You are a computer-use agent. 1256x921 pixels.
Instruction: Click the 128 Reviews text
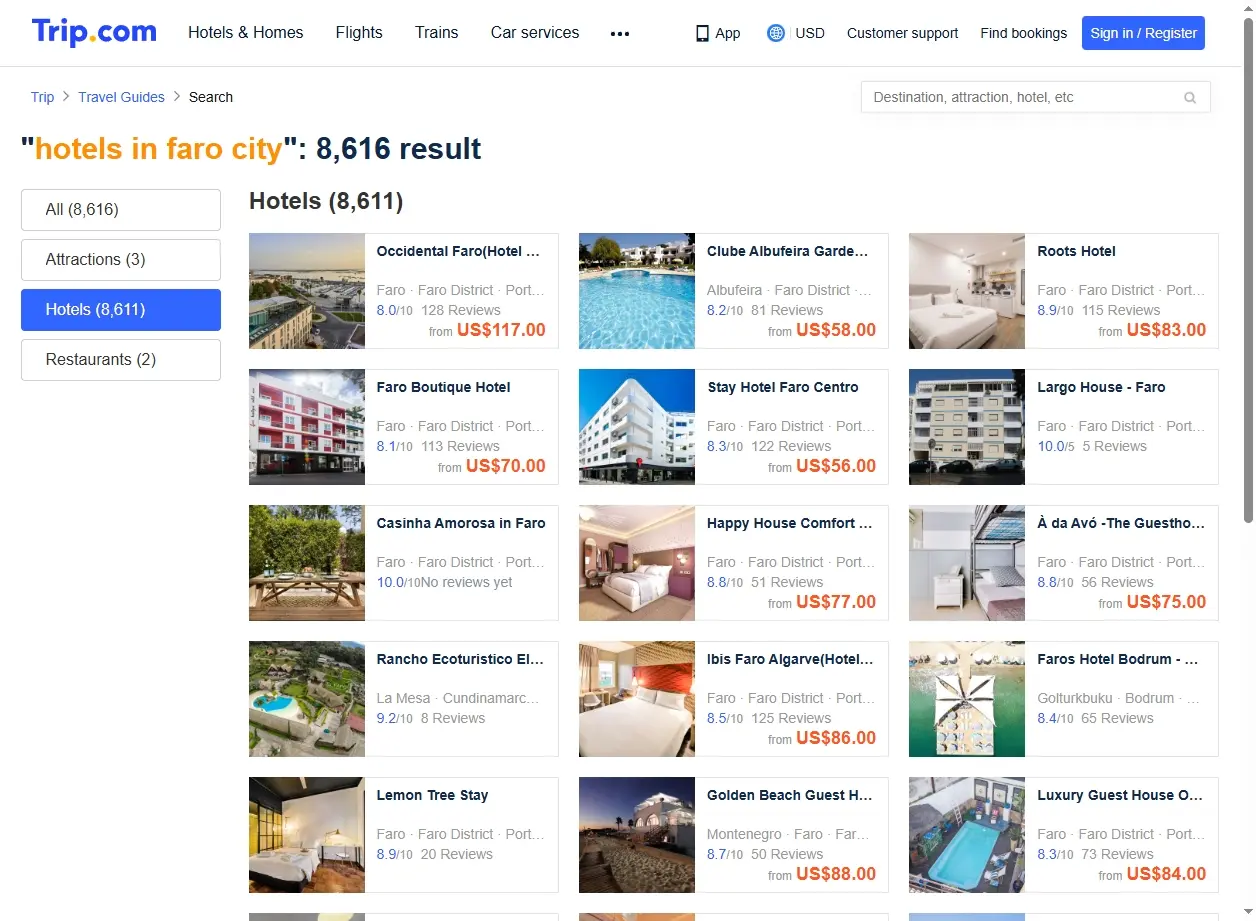461,310
